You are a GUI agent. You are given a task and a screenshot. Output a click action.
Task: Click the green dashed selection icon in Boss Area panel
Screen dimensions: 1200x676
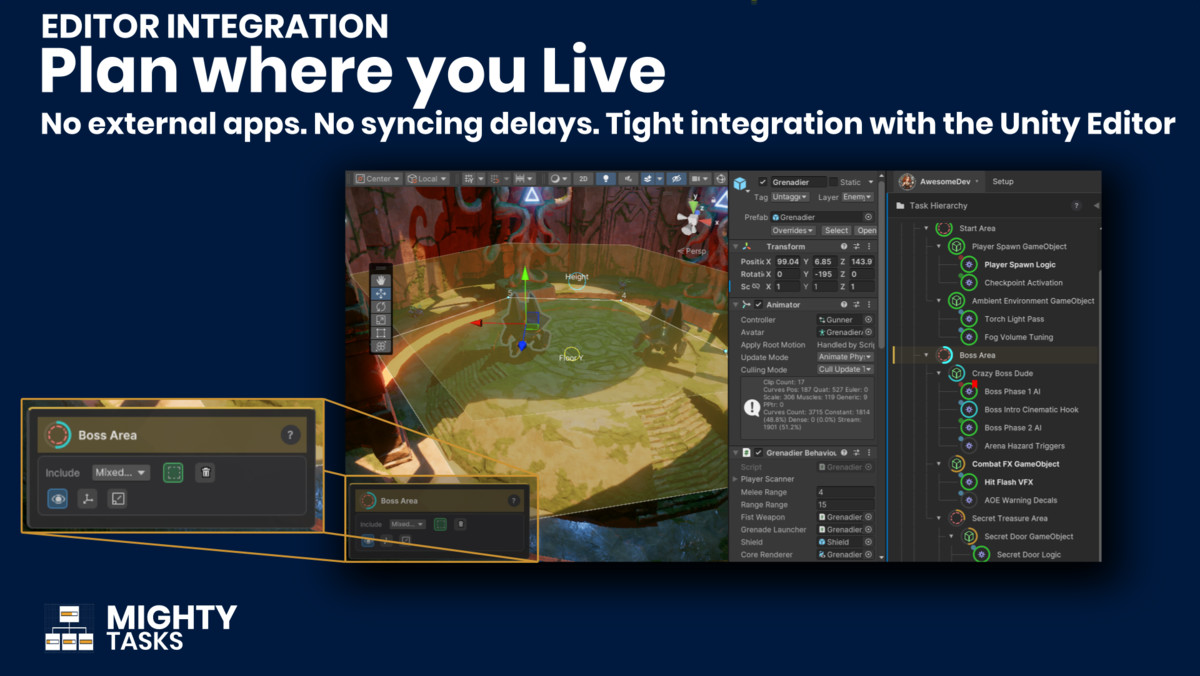(x=174, y=472)
